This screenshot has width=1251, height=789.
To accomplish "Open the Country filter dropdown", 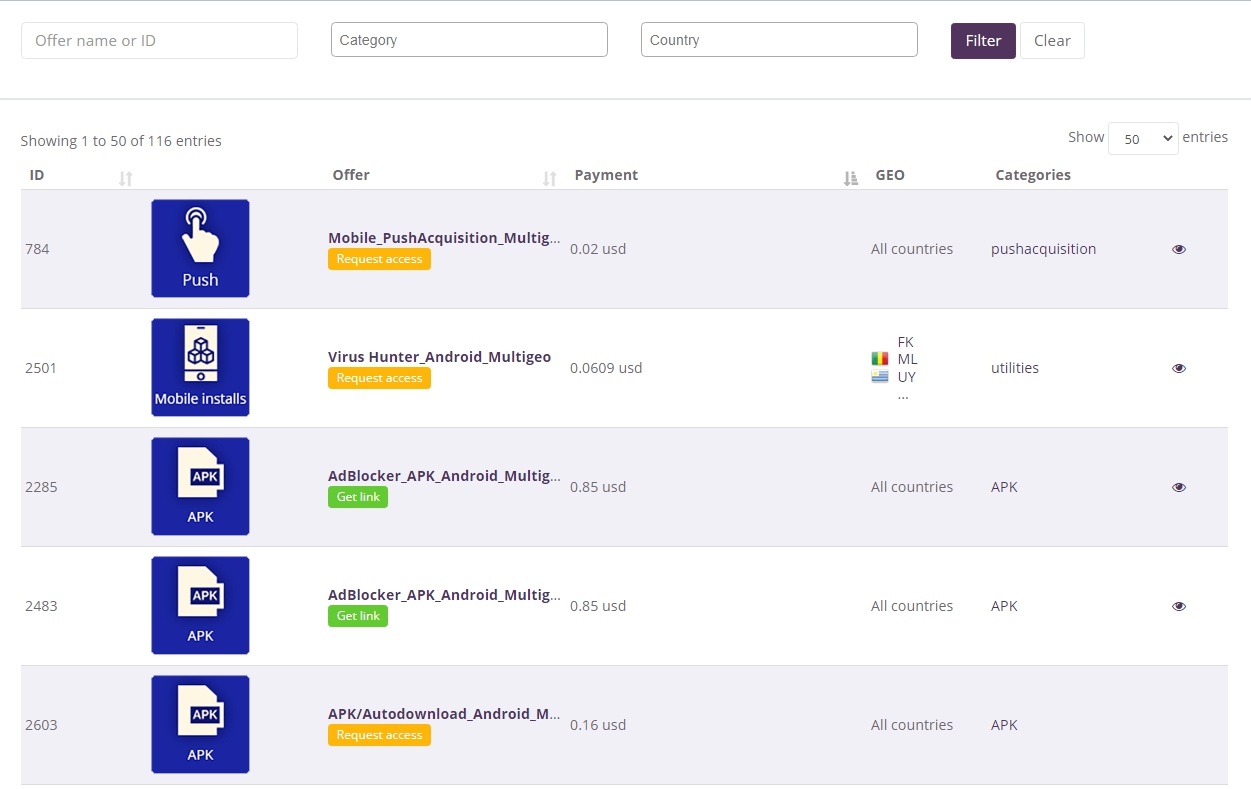I will 779,40.
